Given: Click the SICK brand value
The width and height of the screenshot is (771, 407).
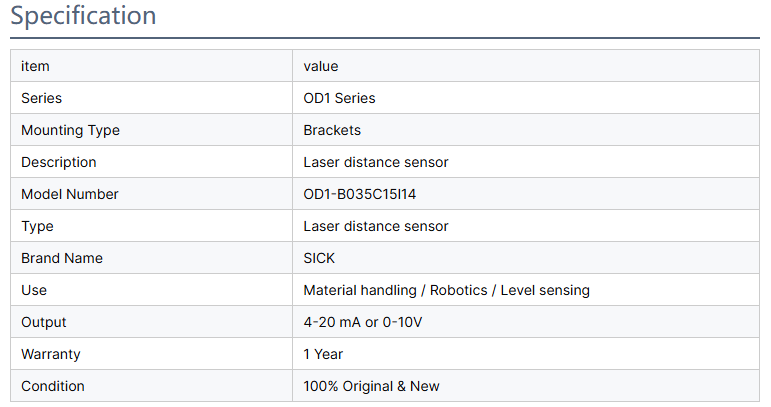Looking at the screenshot, I should (319, 258).
